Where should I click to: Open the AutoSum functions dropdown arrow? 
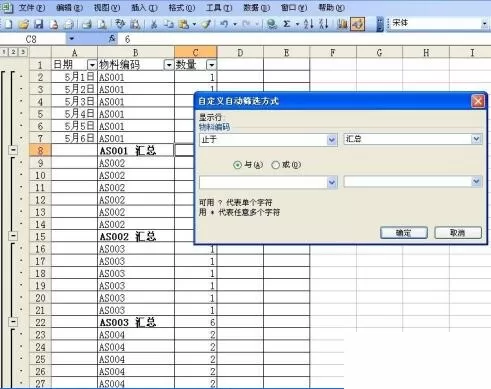tap(297, 24)
